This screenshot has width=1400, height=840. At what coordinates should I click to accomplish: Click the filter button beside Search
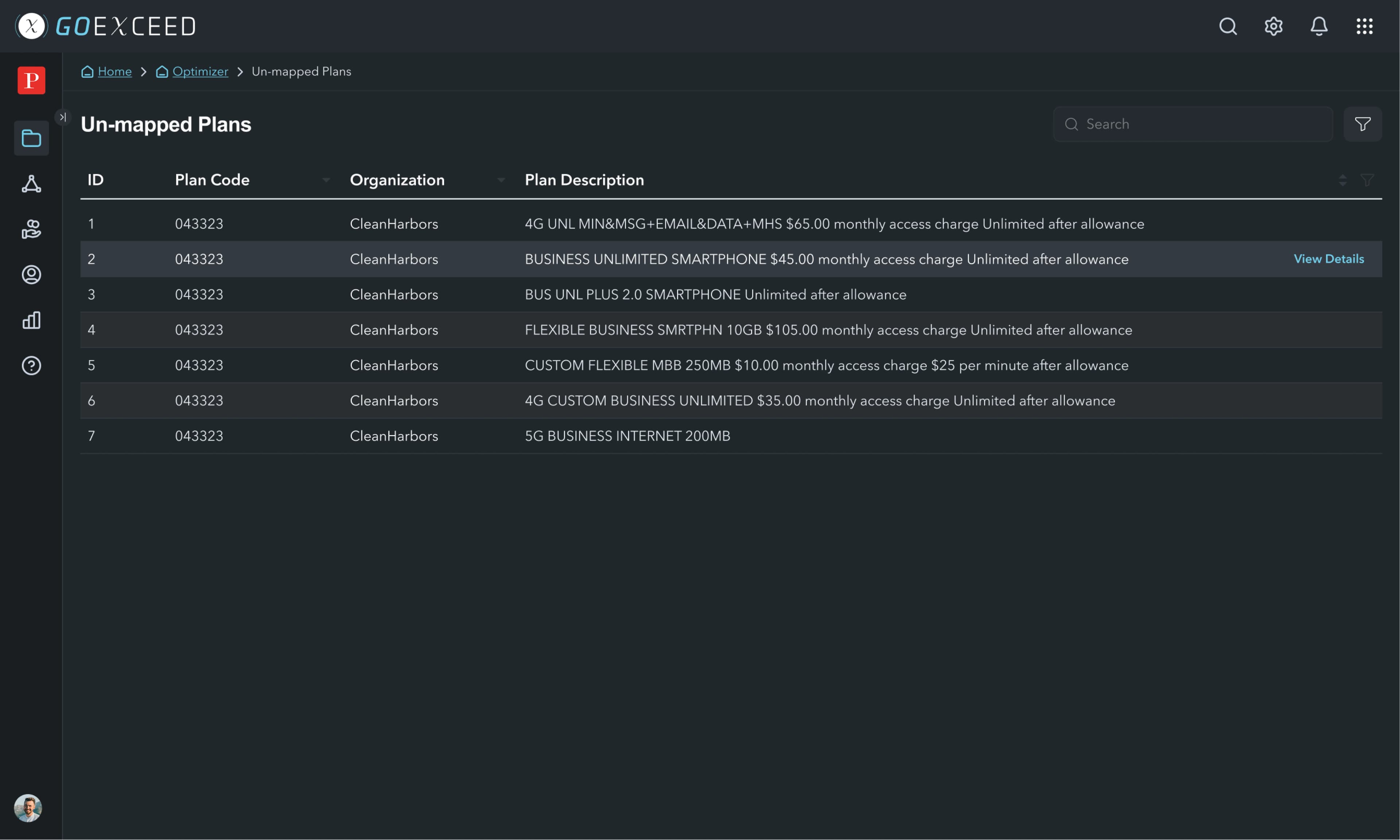click(x=1363, y=124)
